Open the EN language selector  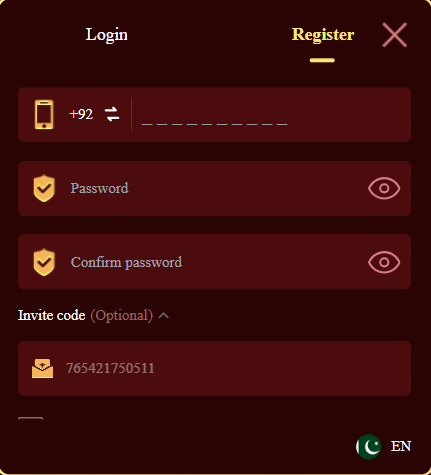401,446
